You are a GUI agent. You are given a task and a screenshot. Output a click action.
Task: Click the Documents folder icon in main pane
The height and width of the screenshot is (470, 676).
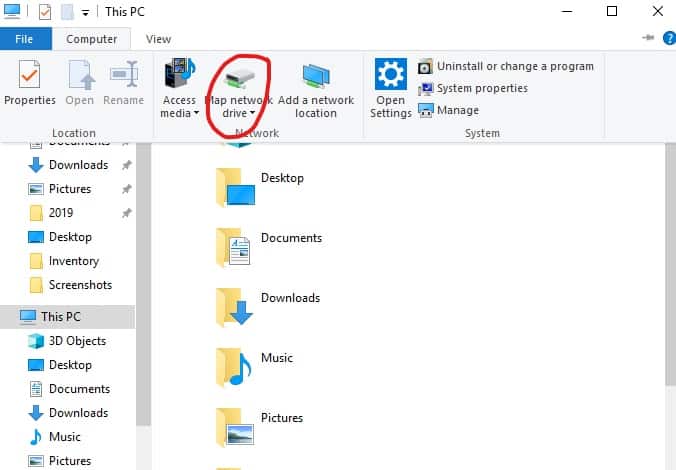point(233,248)
